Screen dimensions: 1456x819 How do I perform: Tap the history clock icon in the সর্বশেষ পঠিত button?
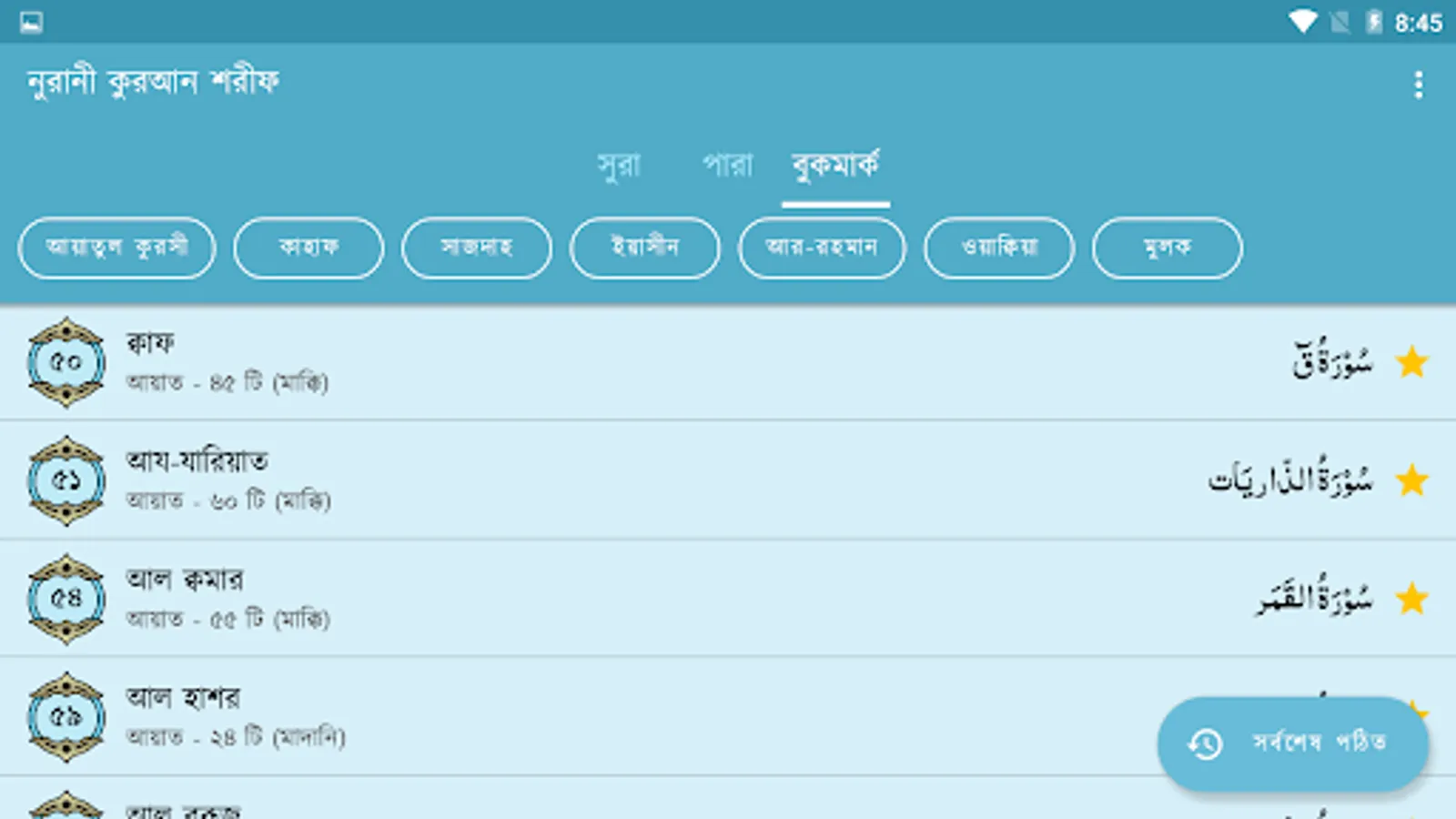1205,743
